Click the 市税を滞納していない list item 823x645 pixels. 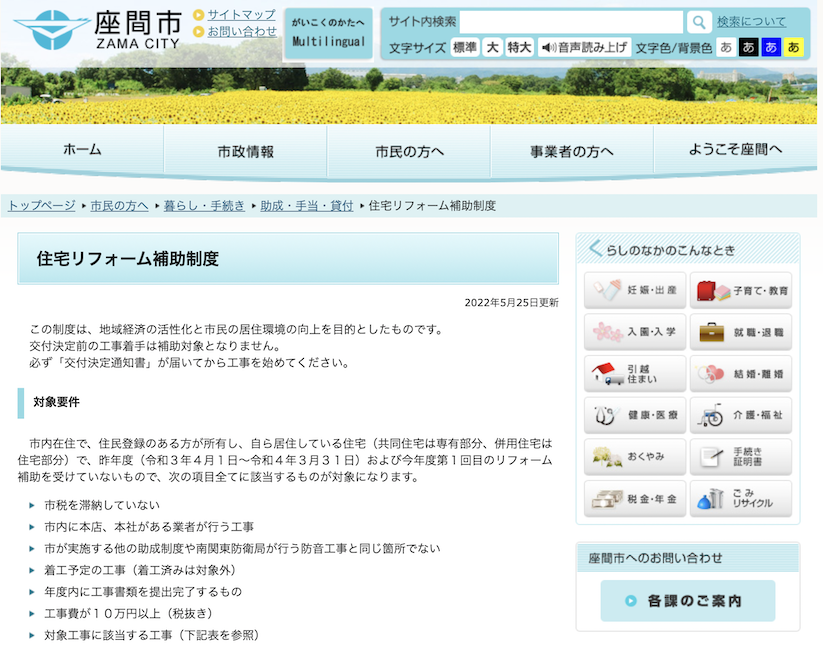pos(102,505)
